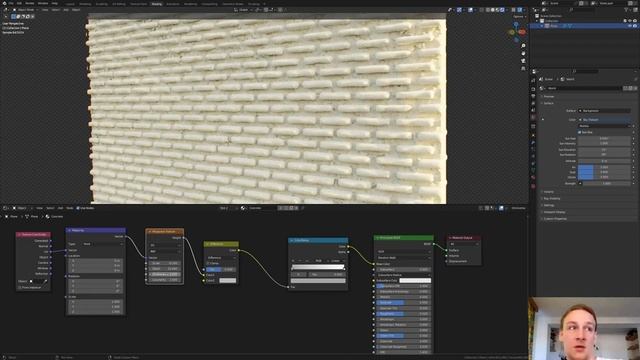Expand the Viewport Display panel
The image size is (640, 360).
(554, 212)
